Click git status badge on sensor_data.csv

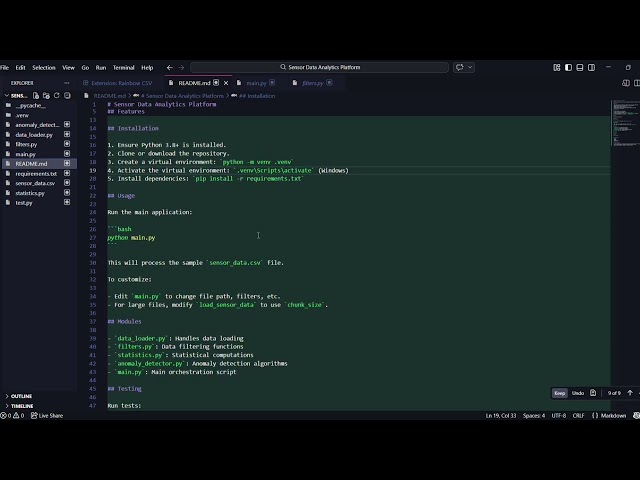(67, 183)
